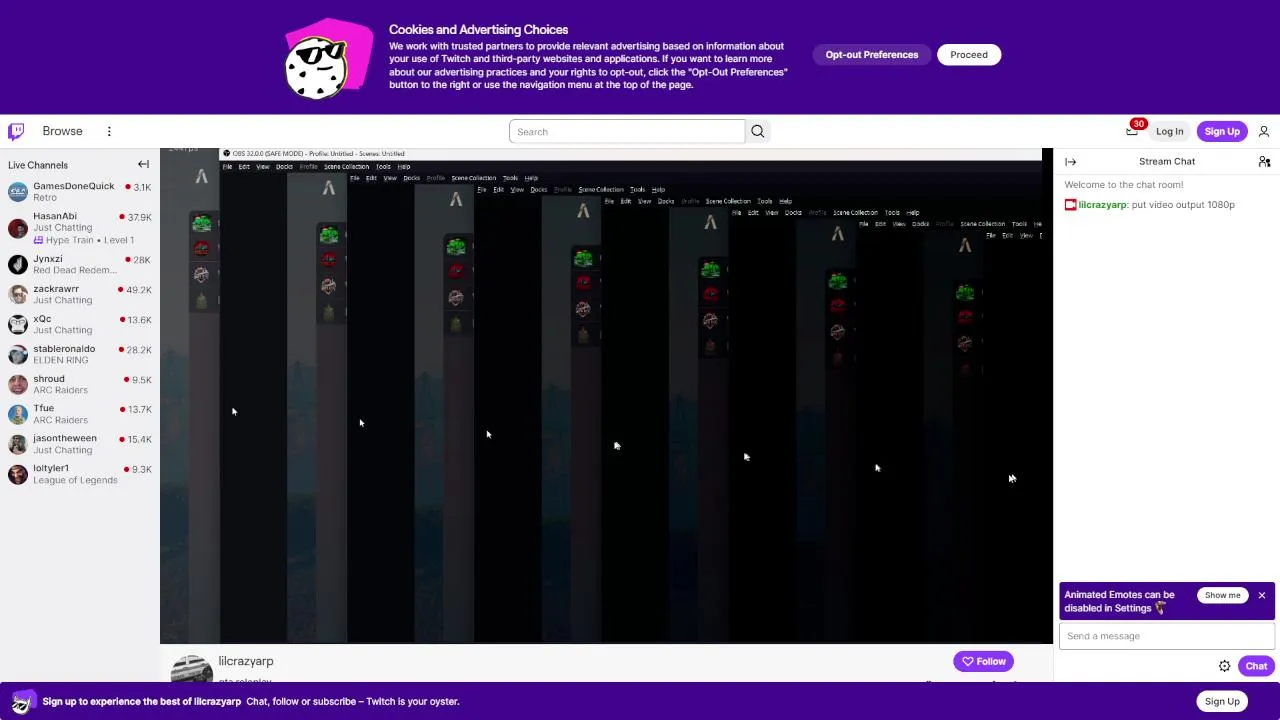Open the three-dot more options menu

[109, 131]
